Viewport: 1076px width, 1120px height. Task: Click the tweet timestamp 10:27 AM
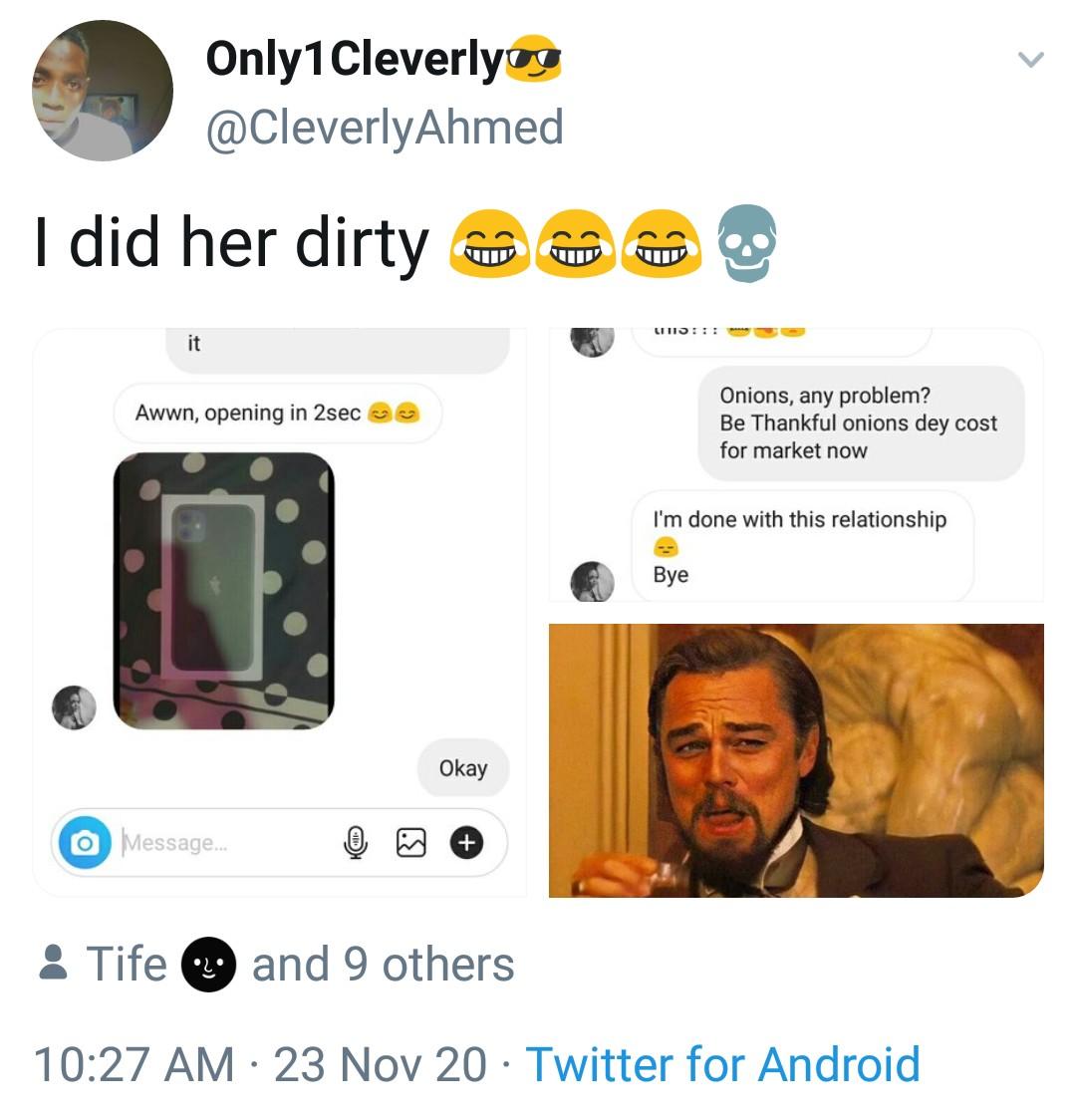(x=134, y=1064)
